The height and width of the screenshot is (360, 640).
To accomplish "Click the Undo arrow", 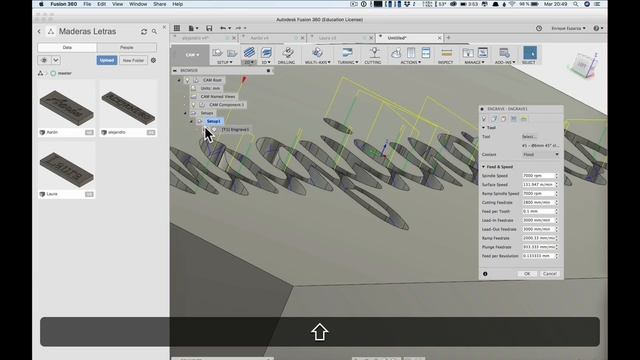I will (223, 28).
